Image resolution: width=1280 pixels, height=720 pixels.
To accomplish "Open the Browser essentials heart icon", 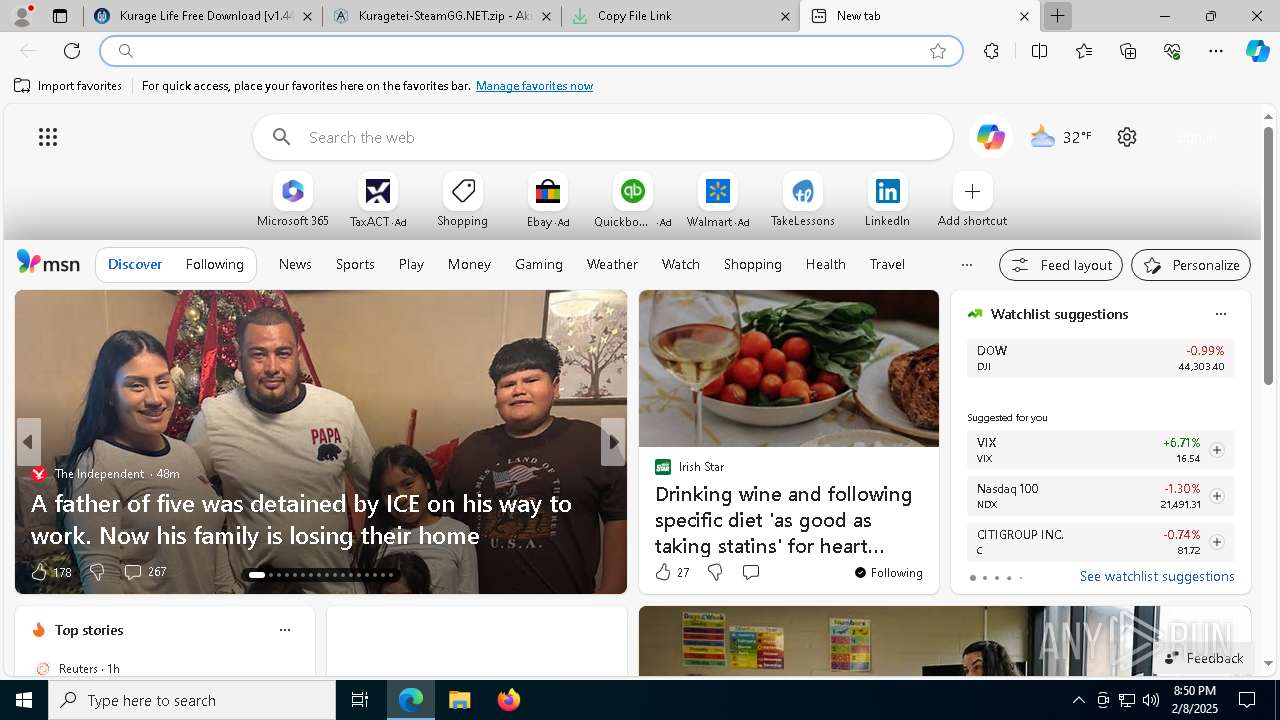I will pos(1173,51).
